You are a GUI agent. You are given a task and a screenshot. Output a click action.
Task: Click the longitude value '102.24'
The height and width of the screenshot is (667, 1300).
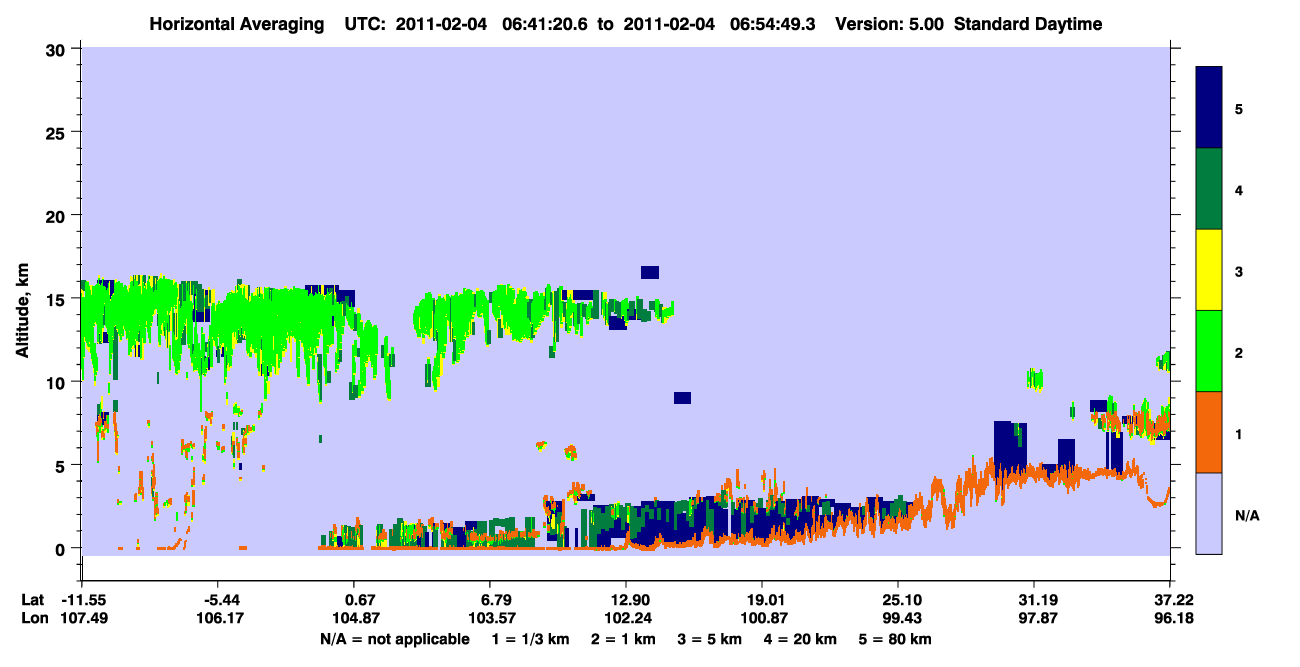pos(626,618)
